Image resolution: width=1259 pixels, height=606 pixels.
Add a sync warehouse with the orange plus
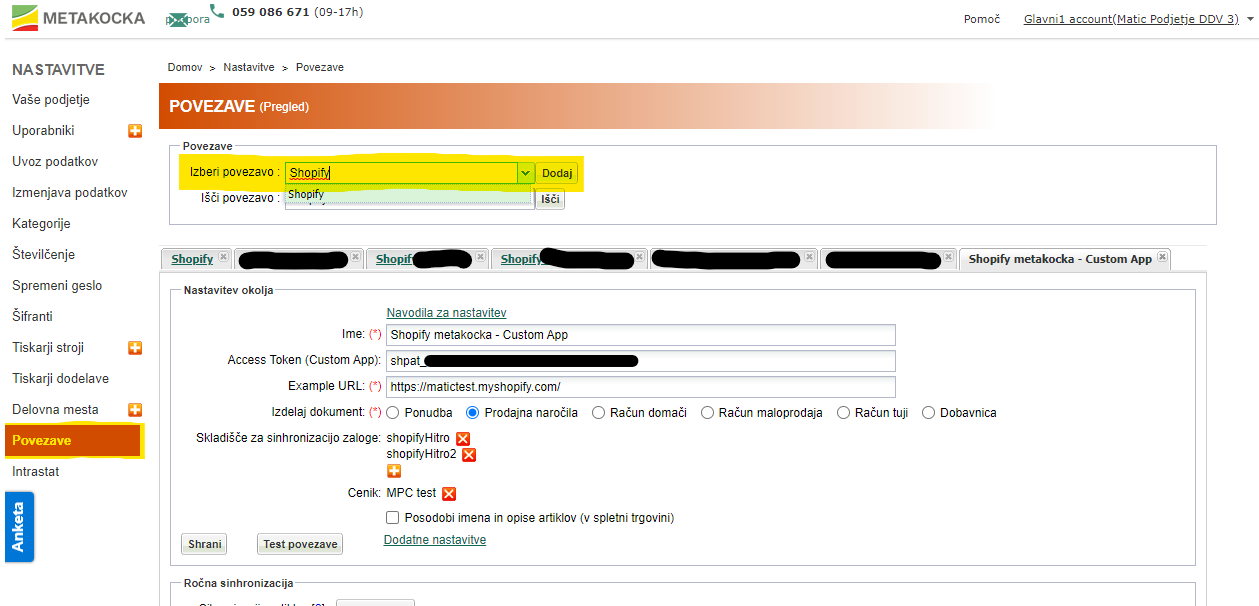(x=394, y=471)
